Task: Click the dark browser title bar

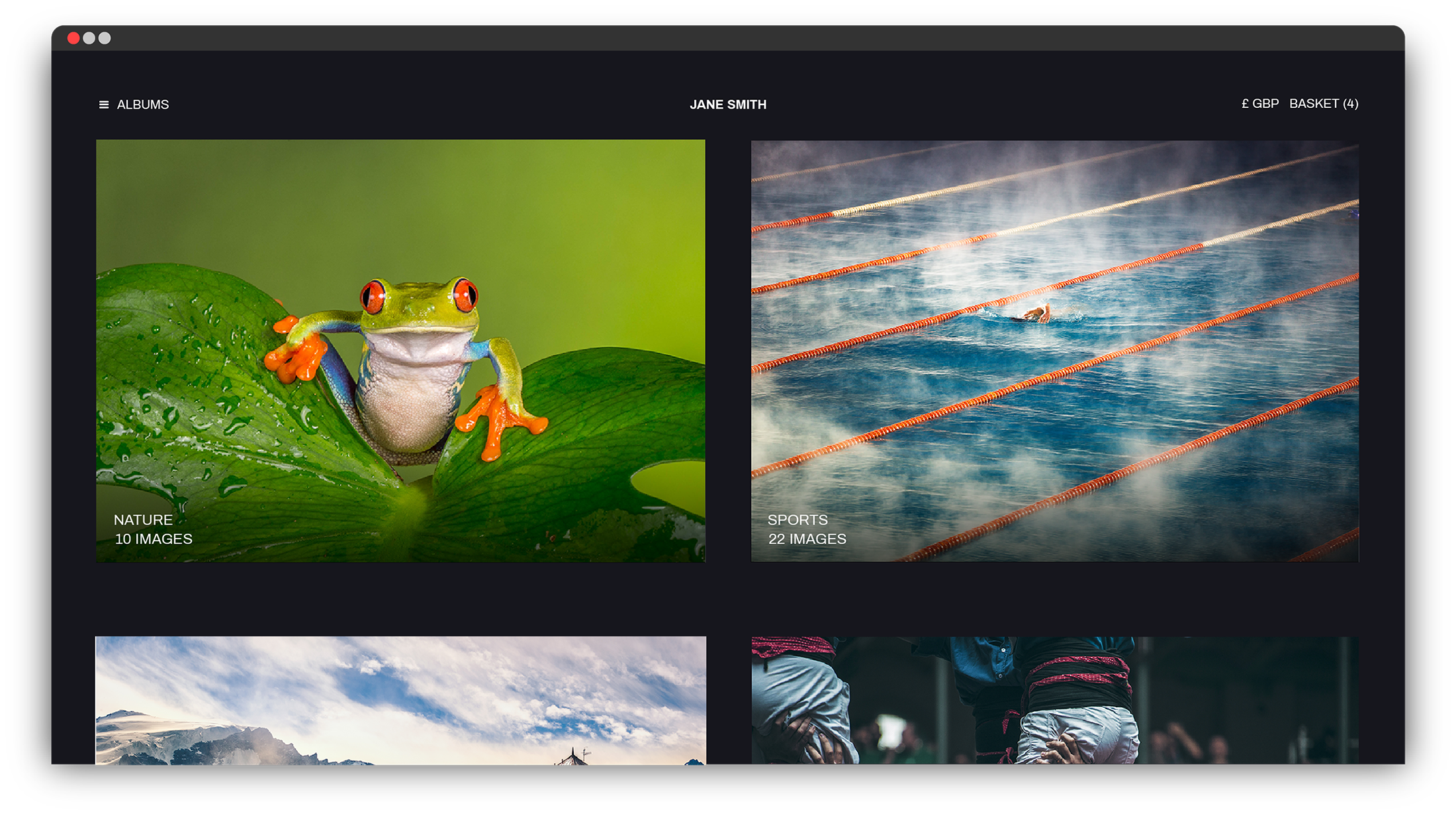Action: click(x=728, y=38)
